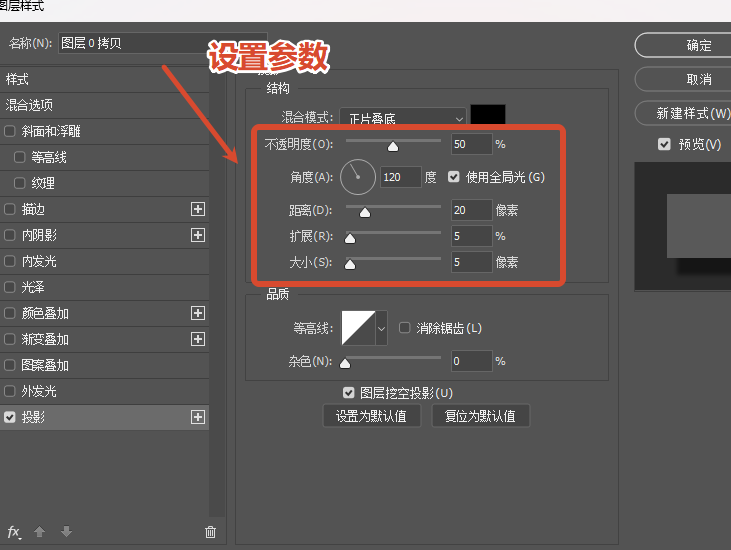Click the 名称 layer name field

(x=163, y=43)
